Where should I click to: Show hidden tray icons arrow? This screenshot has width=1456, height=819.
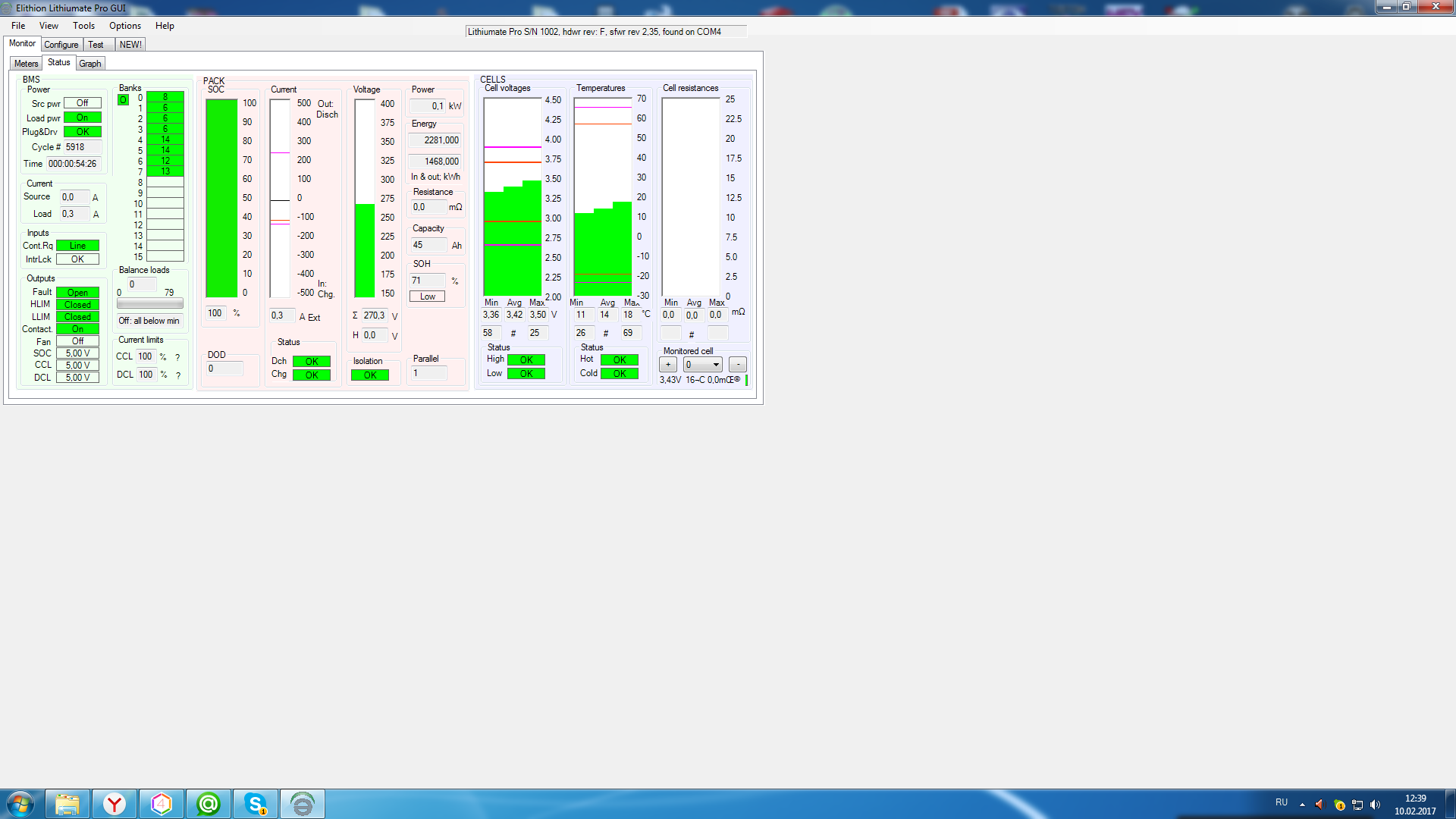(1302, 805)
